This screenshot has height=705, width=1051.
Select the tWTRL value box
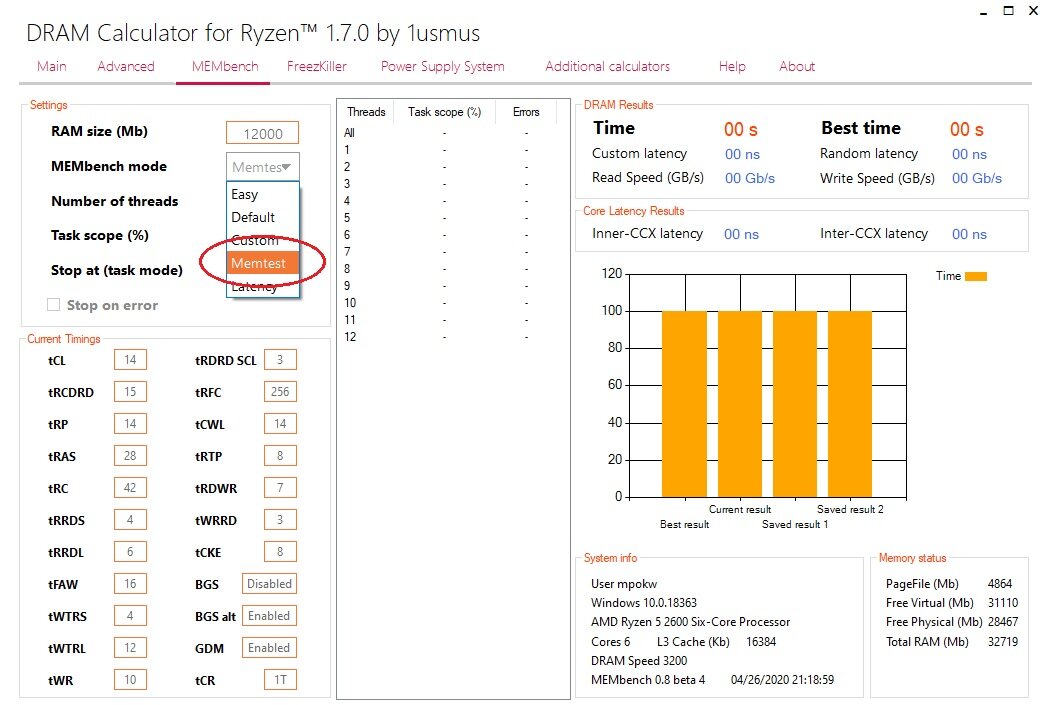[x=130, y=648]
